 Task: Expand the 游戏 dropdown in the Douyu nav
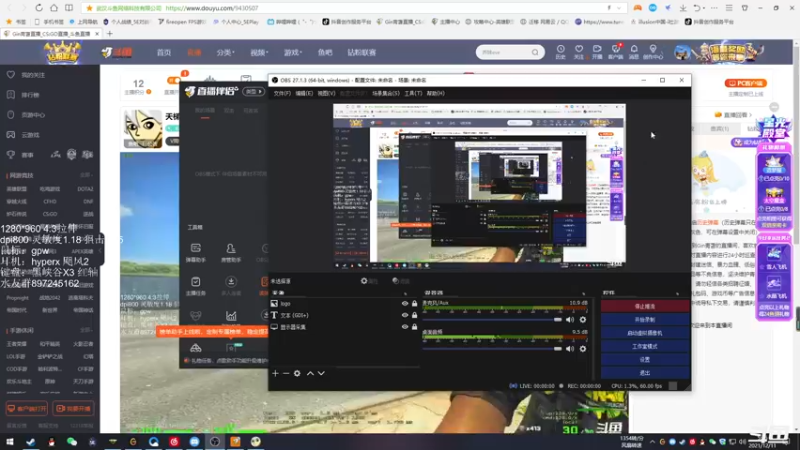(293, 53)
